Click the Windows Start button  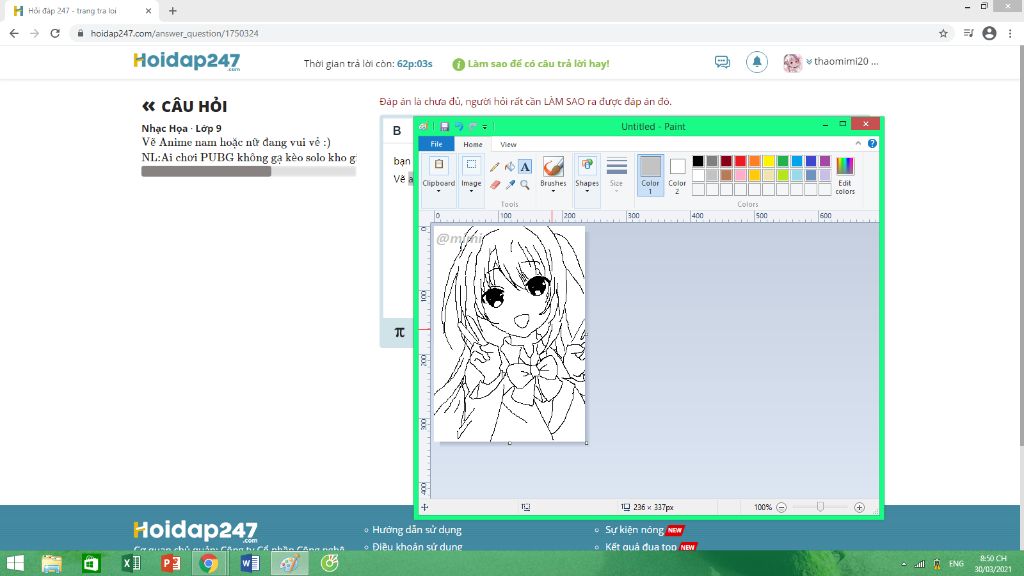pos(14,563)
